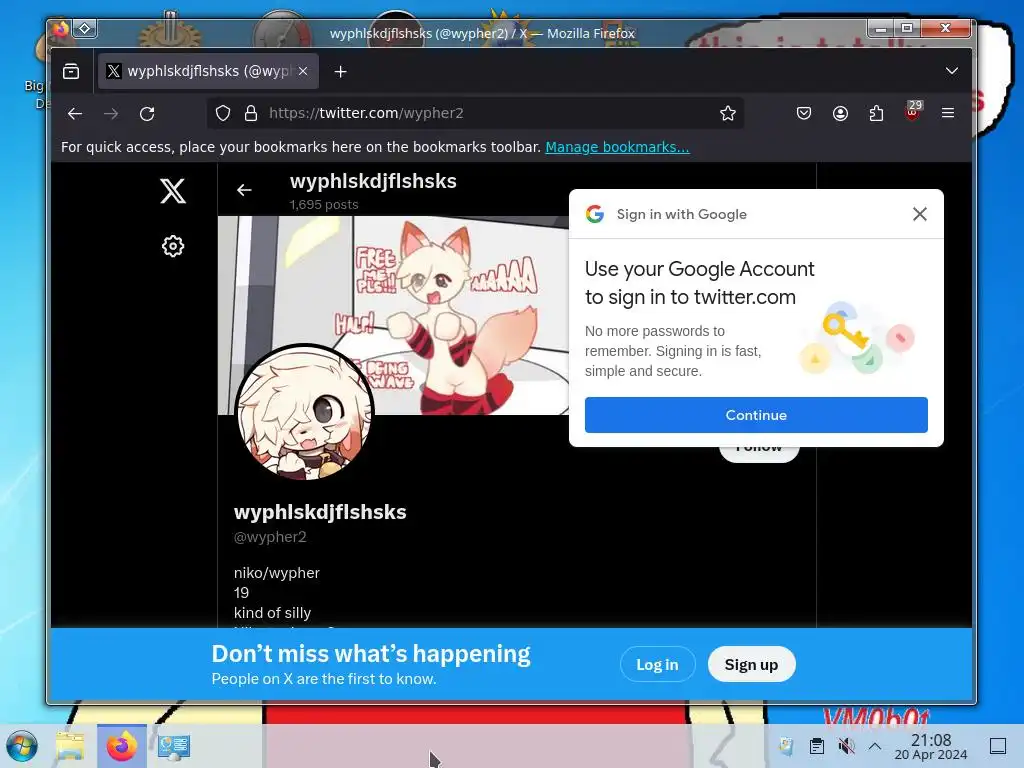Open the settings gear in X sidebar
The height and width of the screenshot is (768, 1024).
[173, 246]
